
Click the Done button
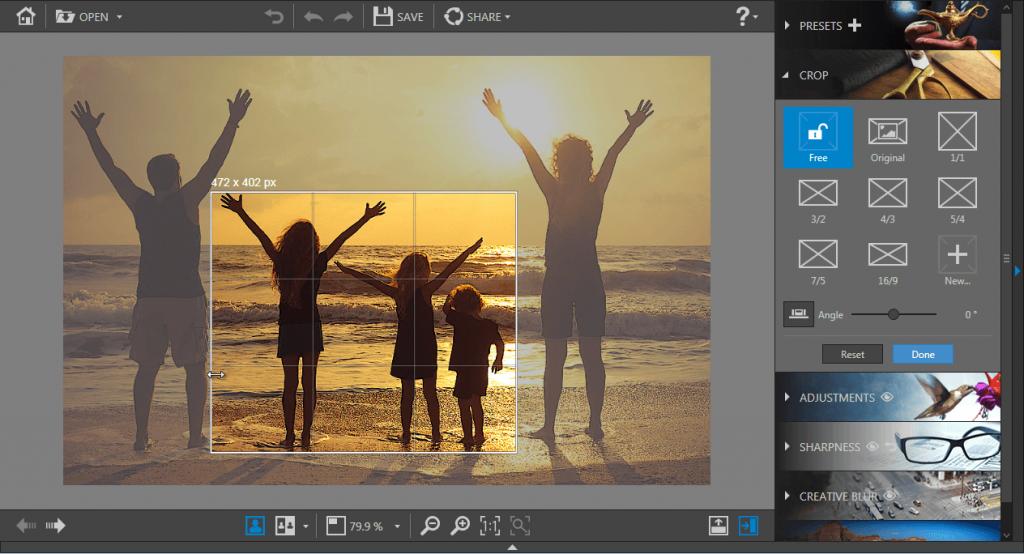point(922,354)
